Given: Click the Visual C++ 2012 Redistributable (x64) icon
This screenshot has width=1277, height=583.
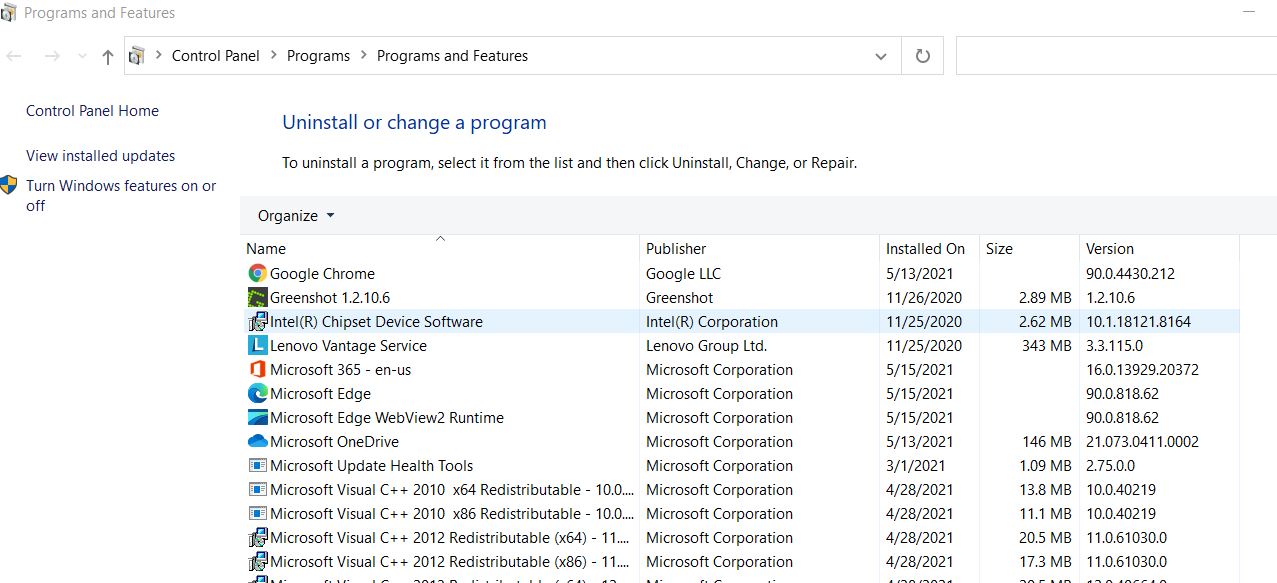Looking at the screenshot, I should (257, 537).
